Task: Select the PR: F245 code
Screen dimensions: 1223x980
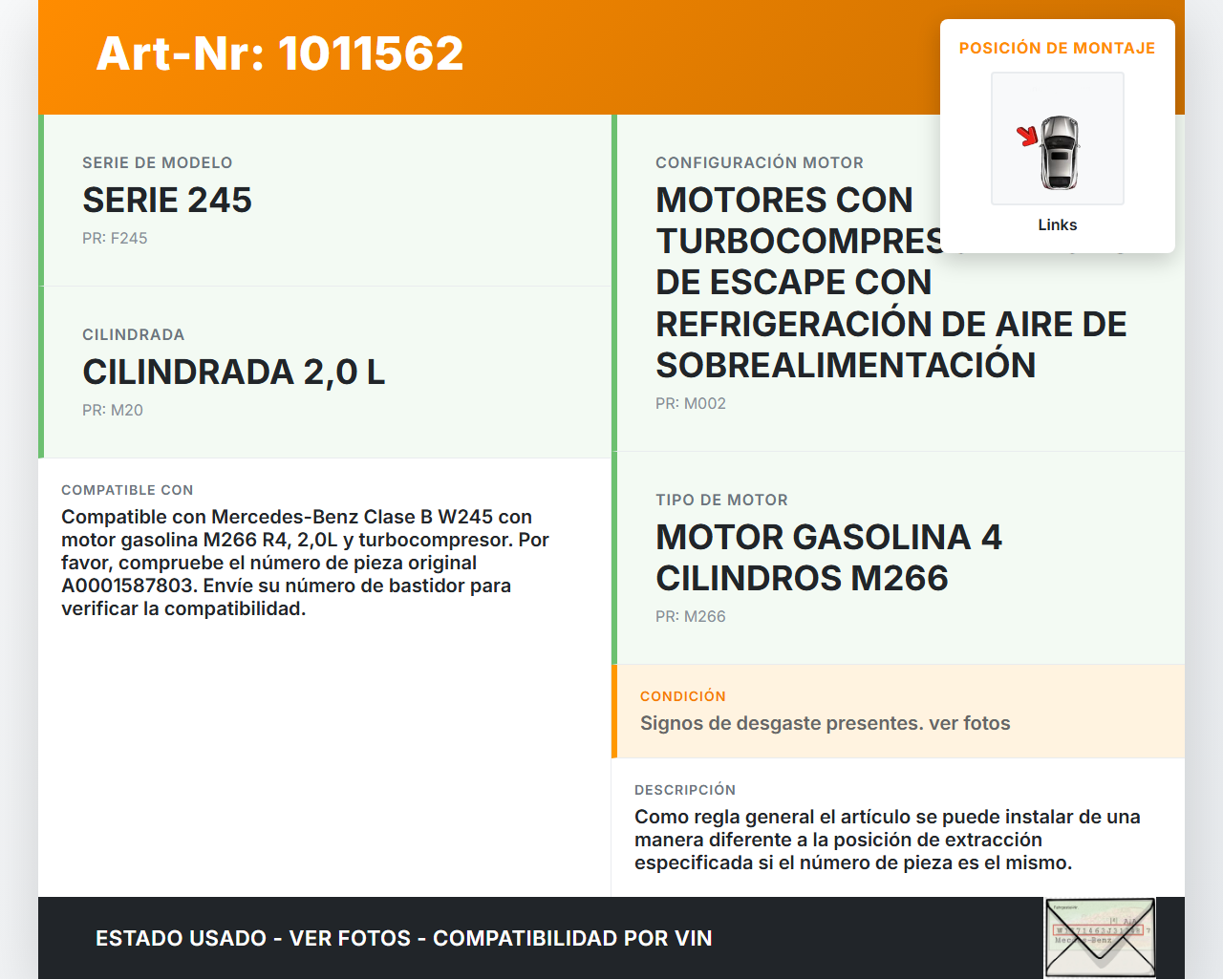Action: pyautogui.click(x=115, y=238)
